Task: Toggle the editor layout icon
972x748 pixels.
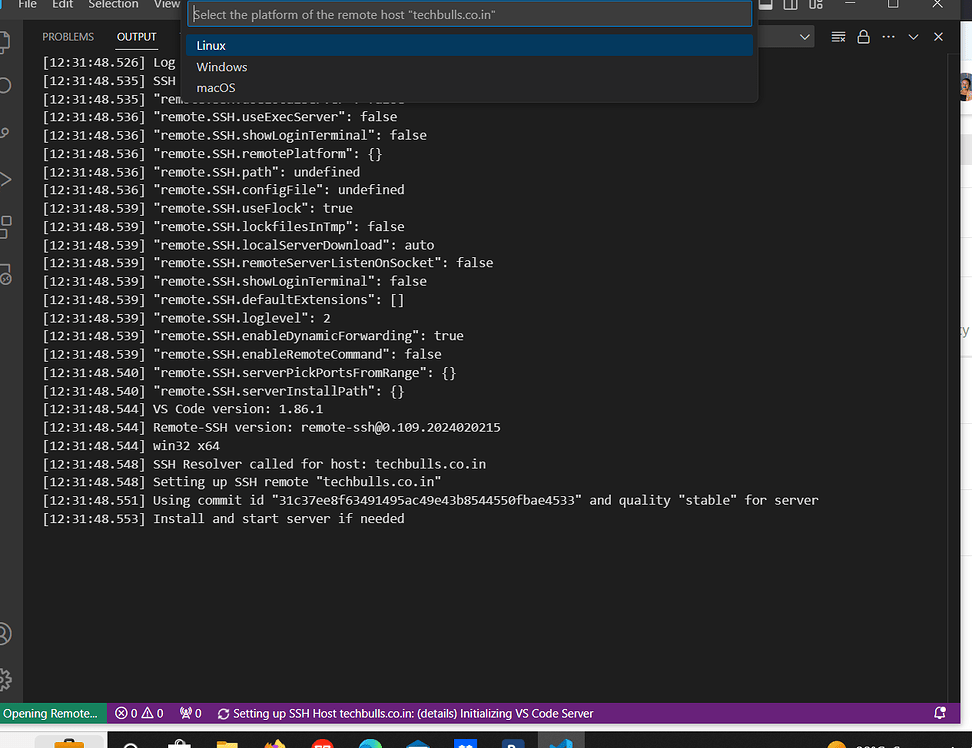Action: click(789, 5)
